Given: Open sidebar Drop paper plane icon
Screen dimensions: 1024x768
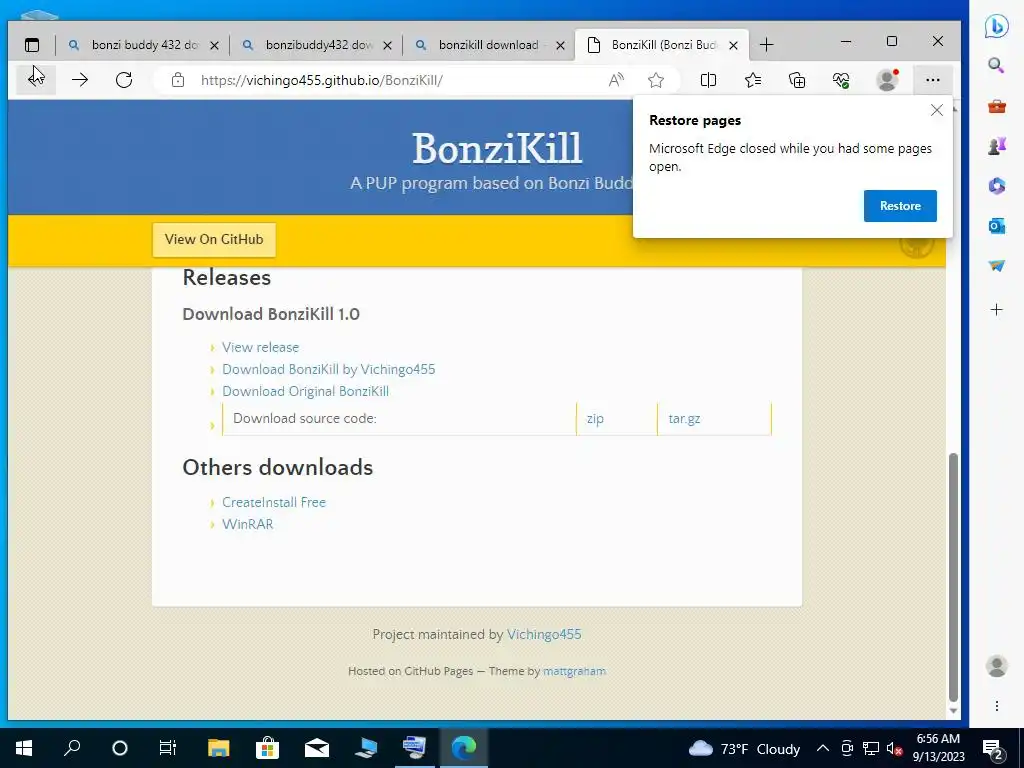Looking at the screenshot, I should point(997,266).
